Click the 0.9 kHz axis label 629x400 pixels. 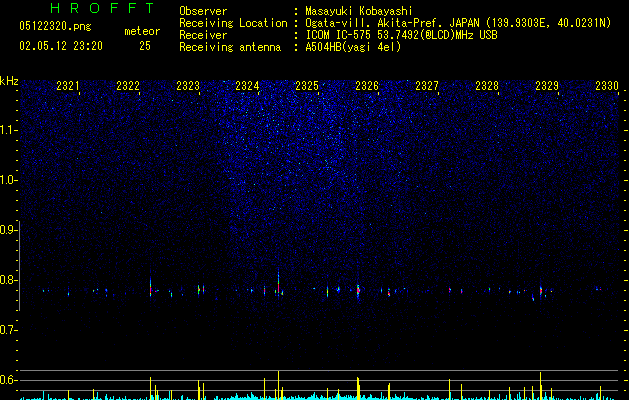[8, 230]
